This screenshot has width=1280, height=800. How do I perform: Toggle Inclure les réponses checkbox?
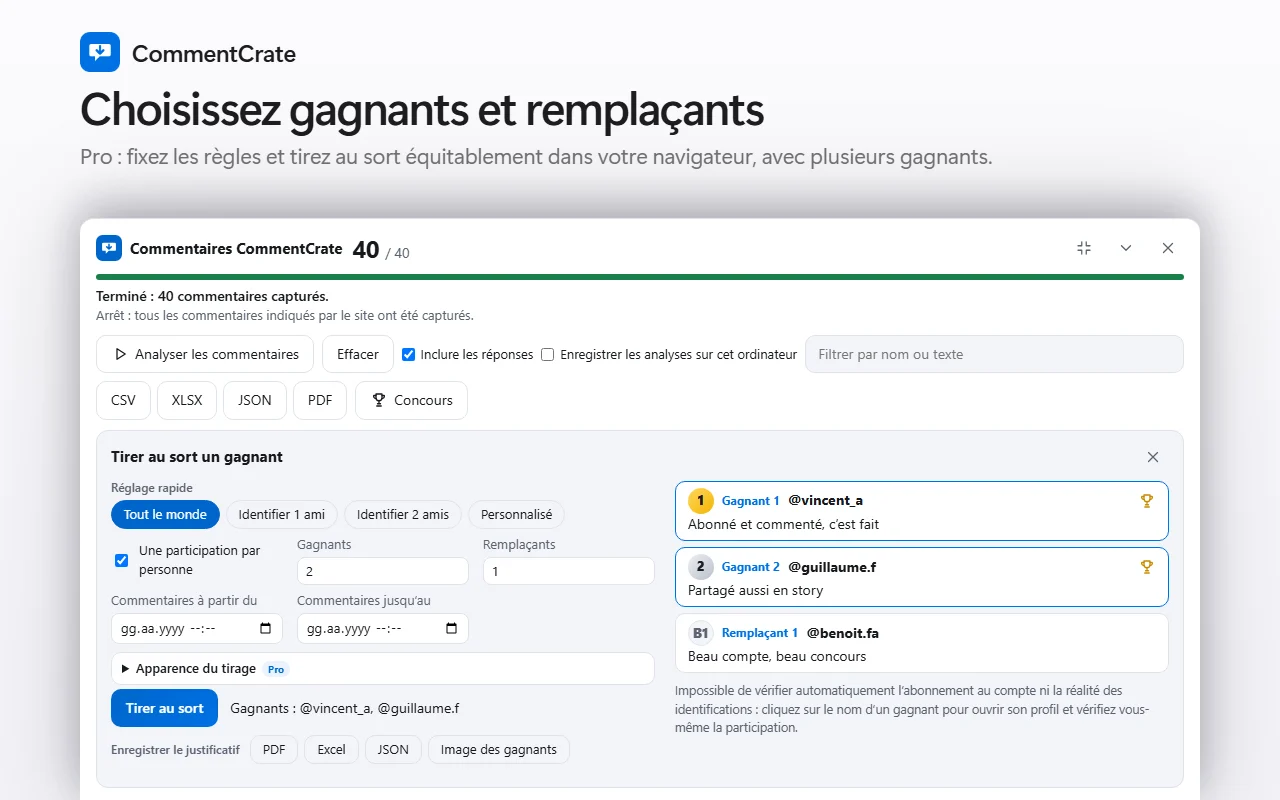point(409,354)
